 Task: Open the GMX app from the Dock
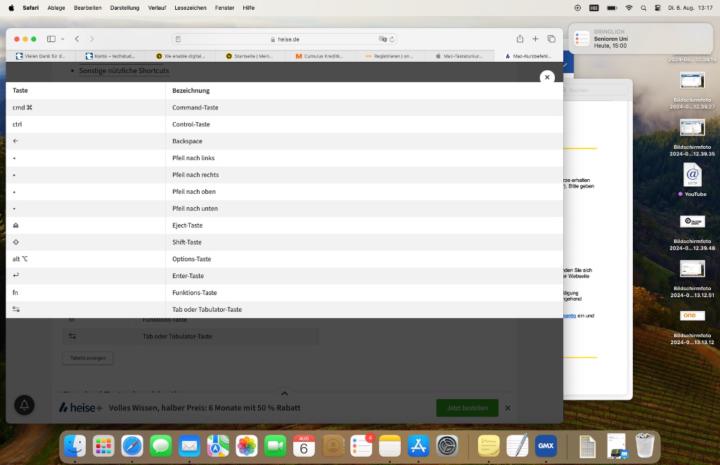point(546,446)
